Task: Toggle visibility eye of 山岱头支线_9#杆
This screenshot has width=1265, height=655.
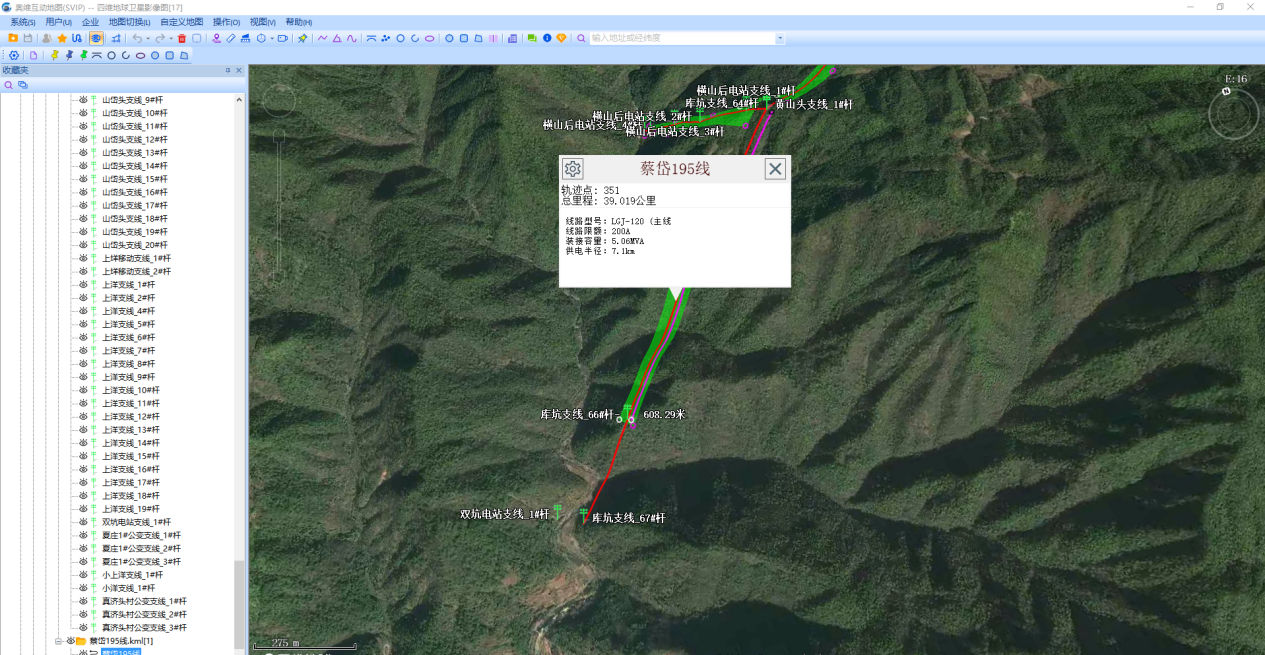Action: [84, 100]
